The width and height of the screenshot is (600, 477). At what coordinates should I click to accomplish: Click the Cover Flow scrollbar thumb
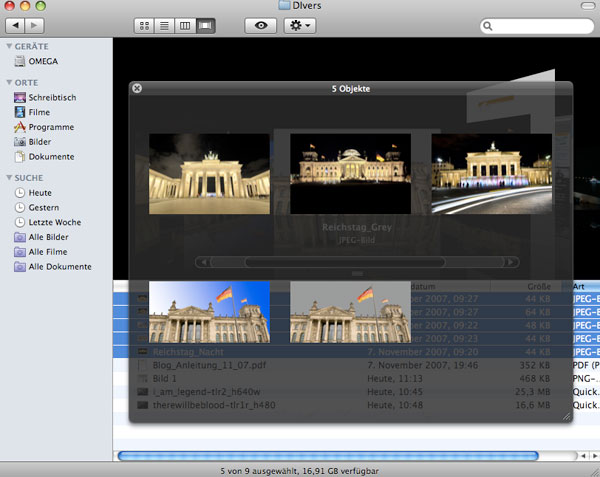pyautogui.click(x=345, y=262)
